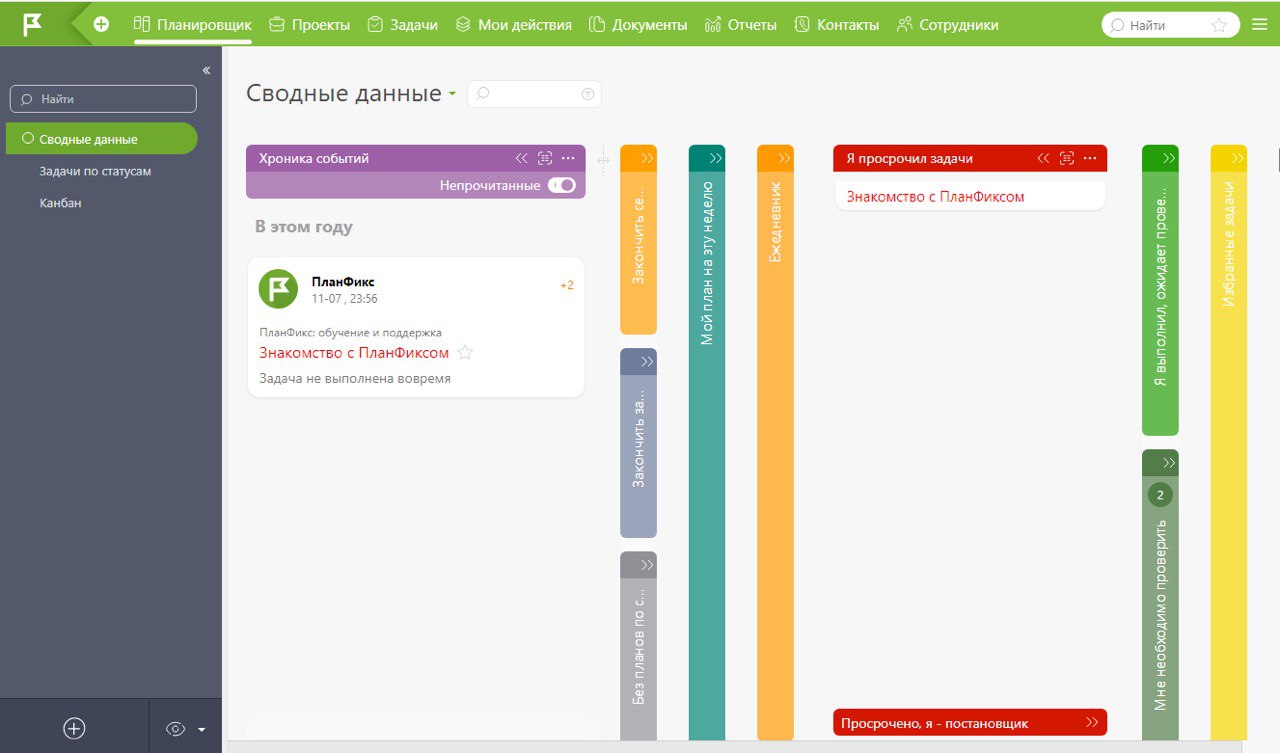Image resolution: width=1280 pixels, height=753 pixels.
Task: Select Канбан in the sidebar
Action: pyautogui.click(x=60, y=203)
